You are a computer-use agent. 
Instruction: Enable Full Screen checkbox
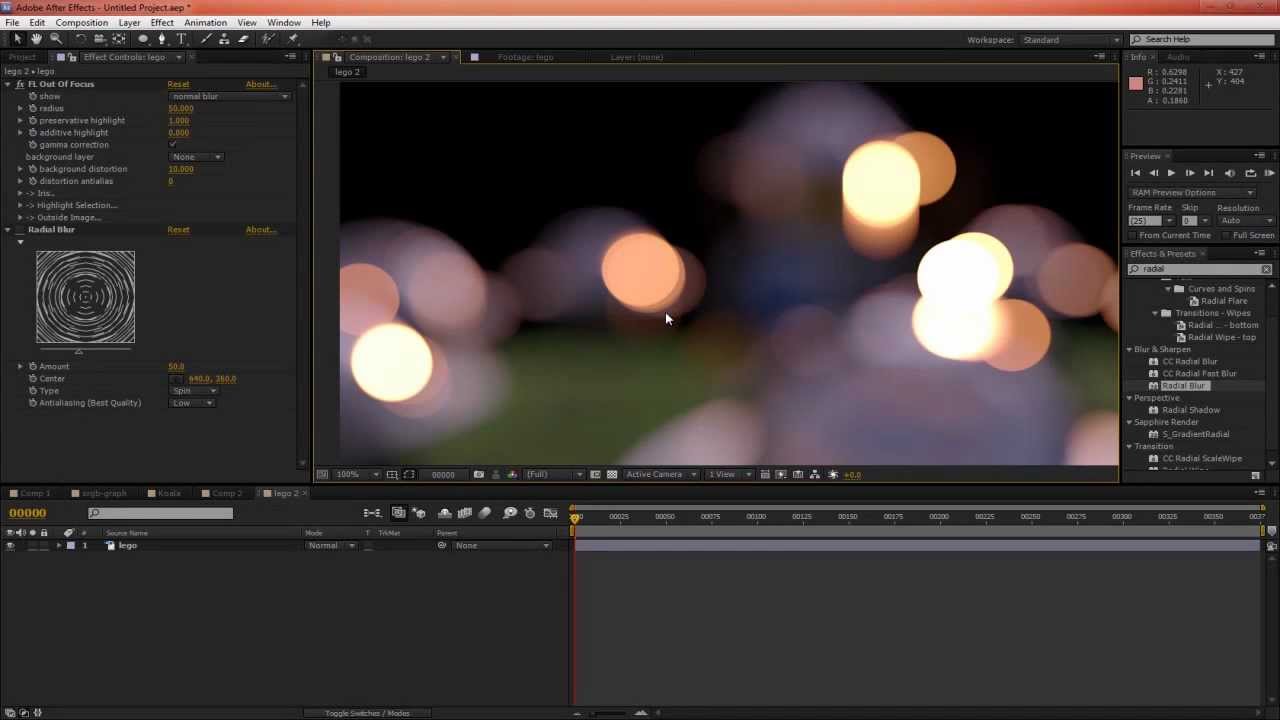click(x=1225, y=235)
